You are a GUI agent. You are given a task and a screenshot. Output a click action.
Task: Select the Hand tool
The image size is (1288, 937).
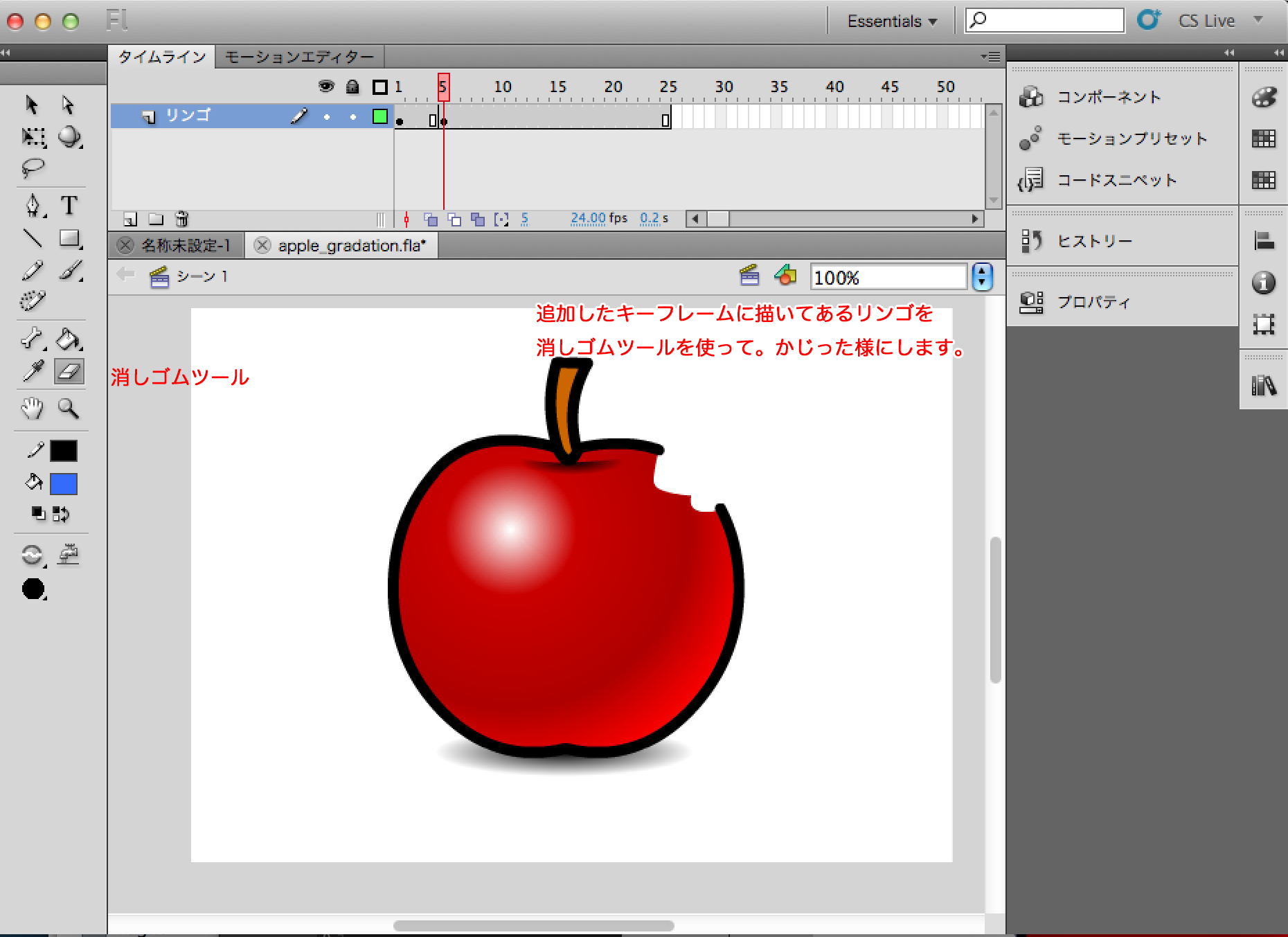click(x=33, y=409)
